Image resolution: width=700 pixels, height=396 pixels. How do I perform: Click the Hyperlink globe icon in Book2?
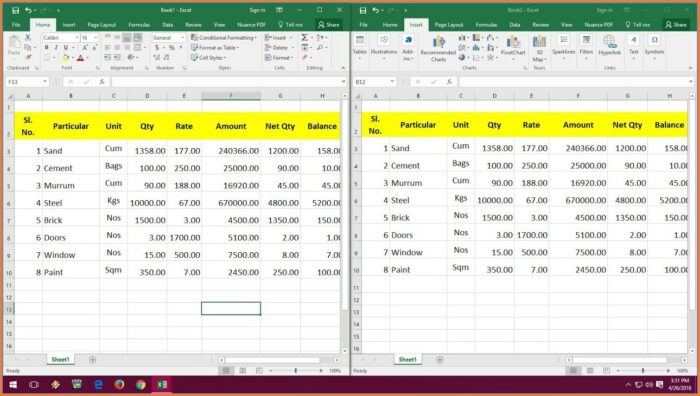coord(609,46)
